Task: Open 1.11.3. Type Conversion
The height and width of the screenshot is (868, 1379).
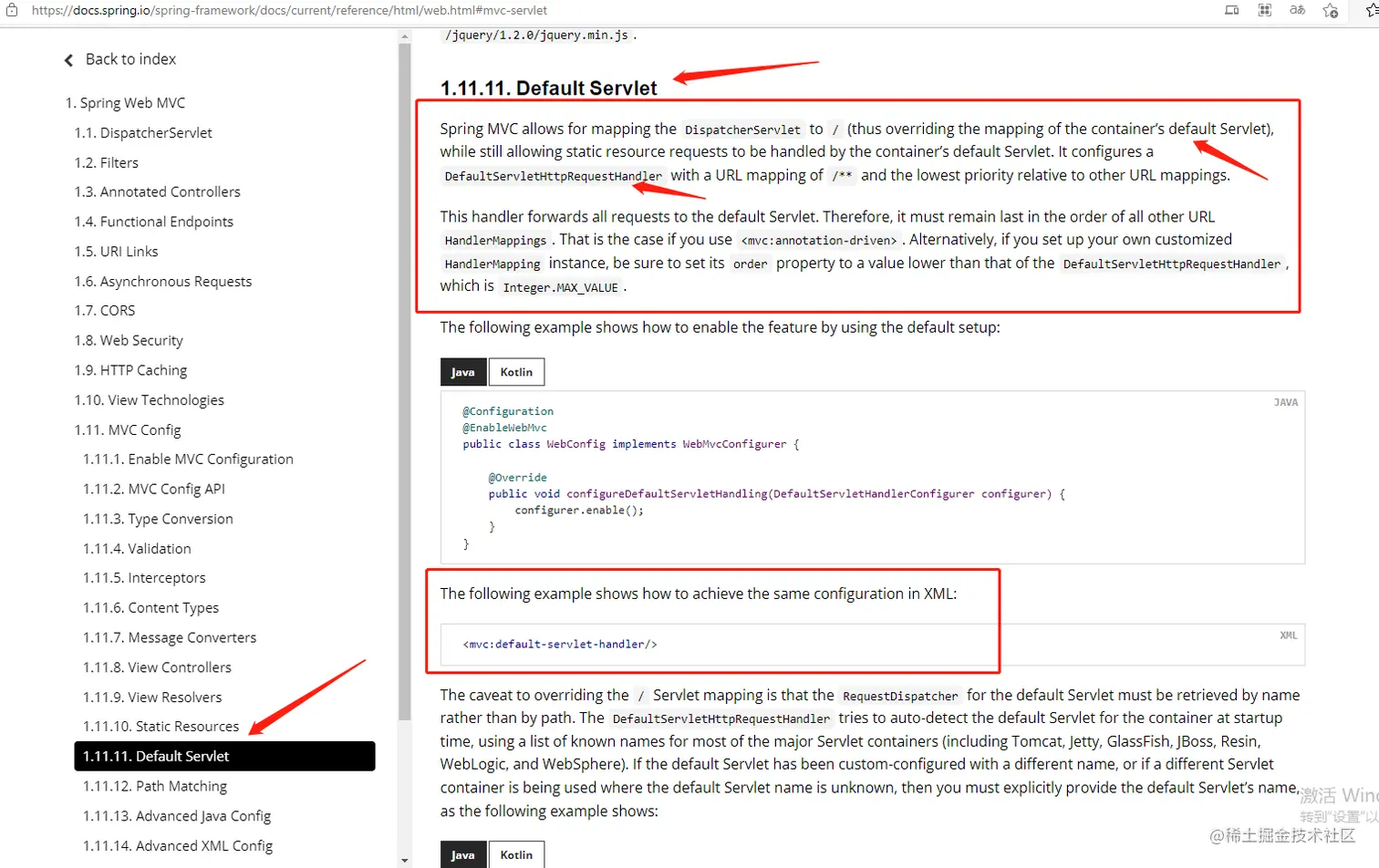Action: [x=158, y=520]
